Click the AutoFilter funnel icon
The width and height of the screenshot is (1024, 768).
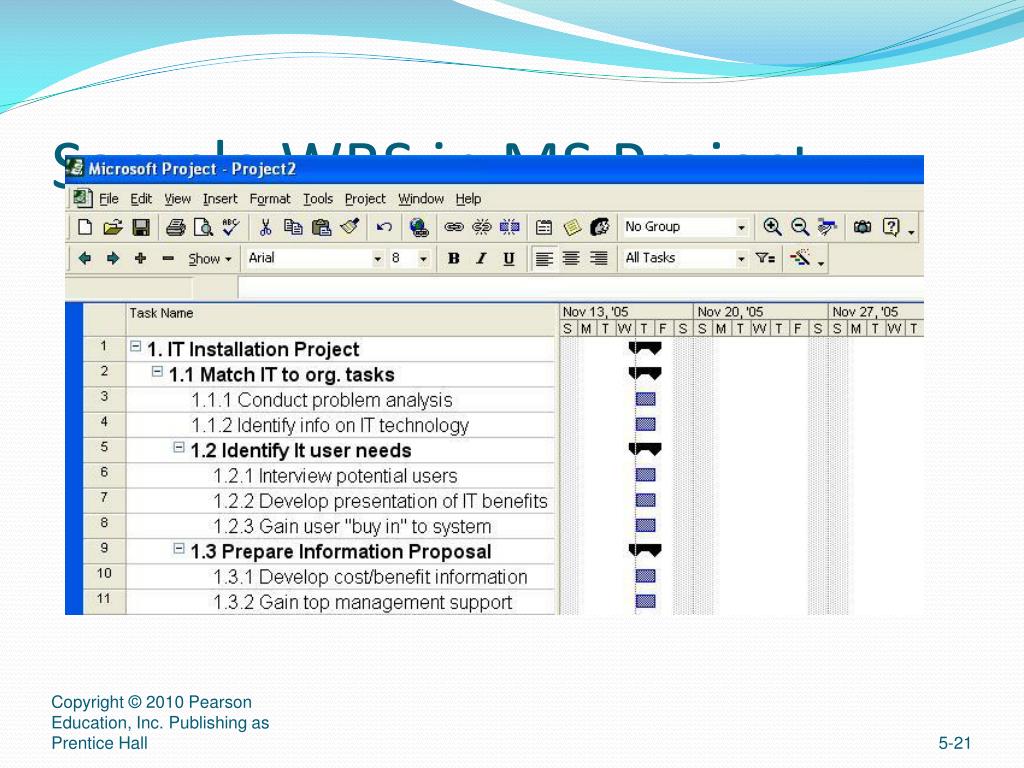point(765,258)
